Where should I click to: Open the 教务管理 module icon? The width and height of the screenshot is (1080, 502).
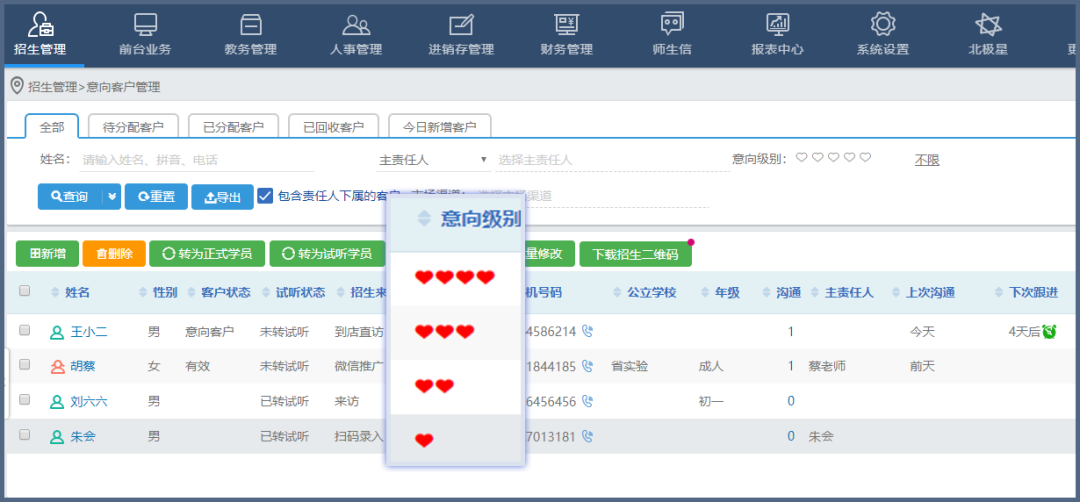(x=250, y=24)
